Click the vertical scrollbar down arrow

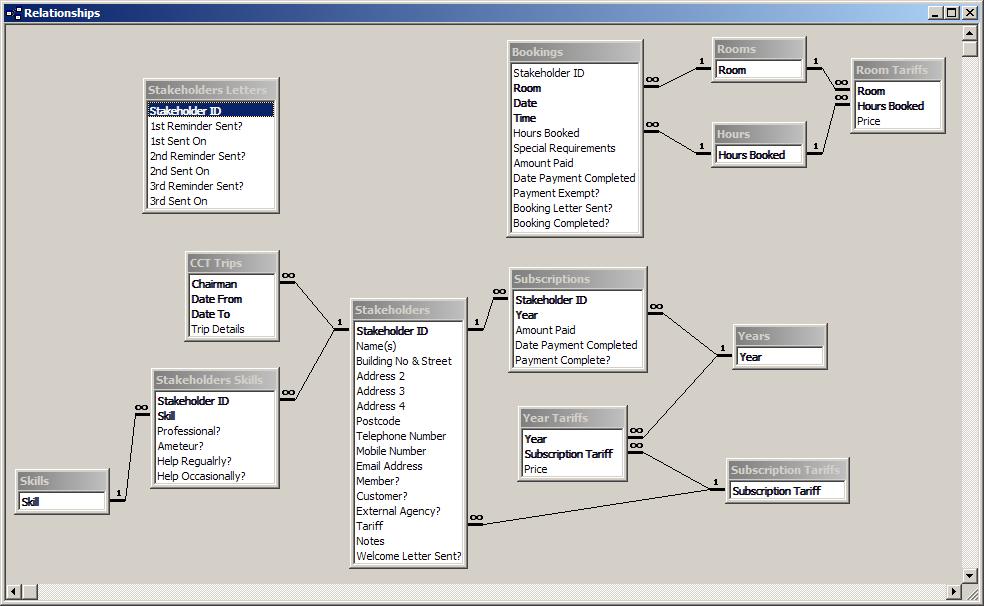click(x=970, y=575)
